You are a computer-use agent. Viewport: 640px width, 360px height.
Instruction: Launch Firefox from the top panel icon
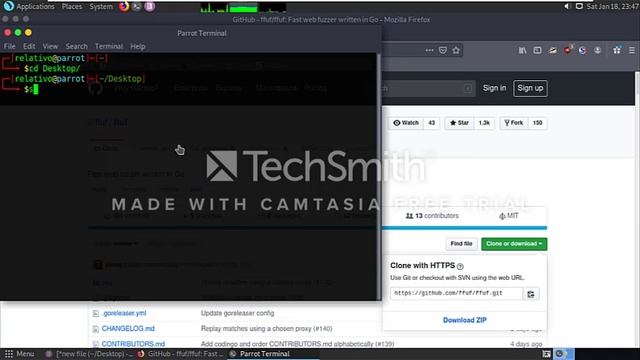click(x=124, y=7)
